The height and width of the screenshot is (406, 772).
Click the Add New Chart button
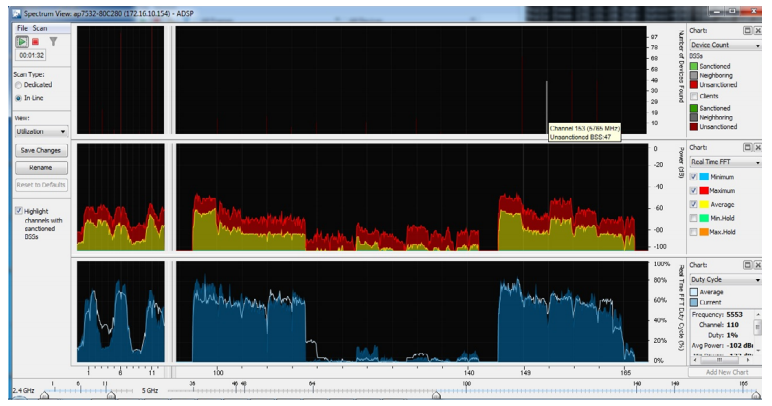click(725, 373)
